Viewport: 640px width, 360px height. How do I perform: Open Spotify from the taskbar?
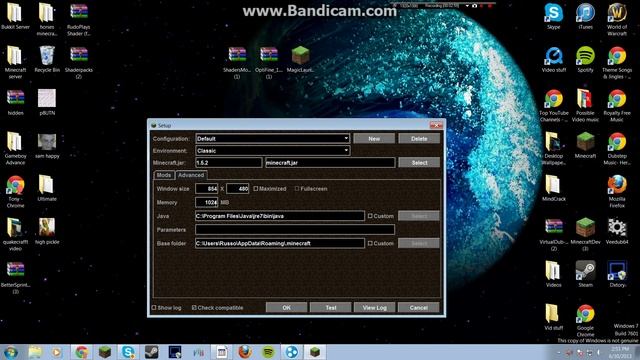(x=268, y=352)
